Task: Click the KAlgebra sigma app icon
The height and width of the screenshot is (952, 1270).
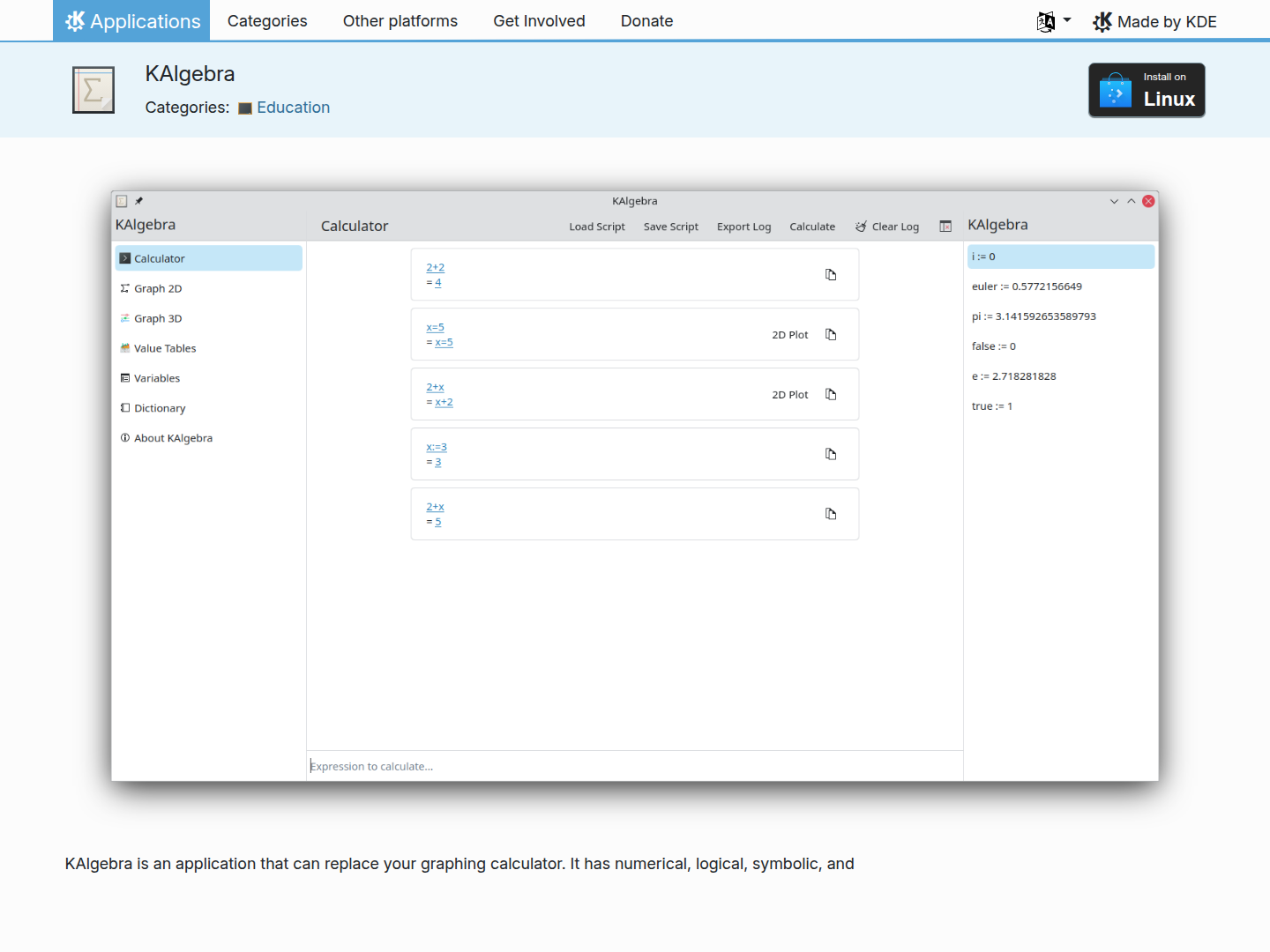Action: (x=93, y=90)
